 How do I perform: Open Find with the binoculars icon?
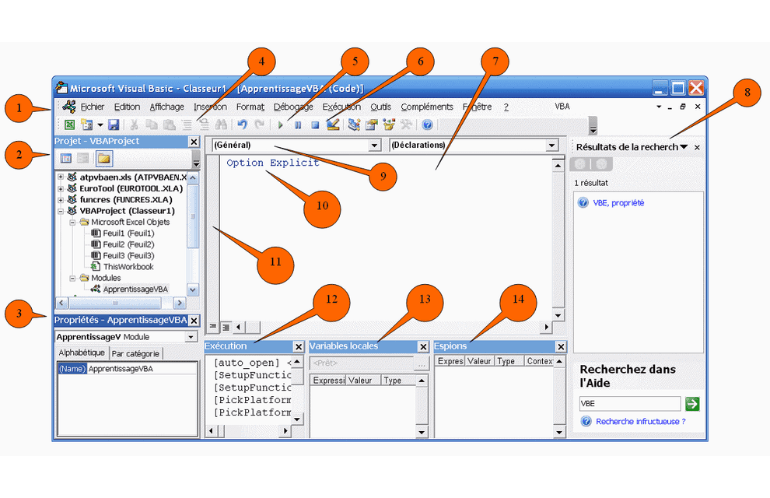(221, 125)
